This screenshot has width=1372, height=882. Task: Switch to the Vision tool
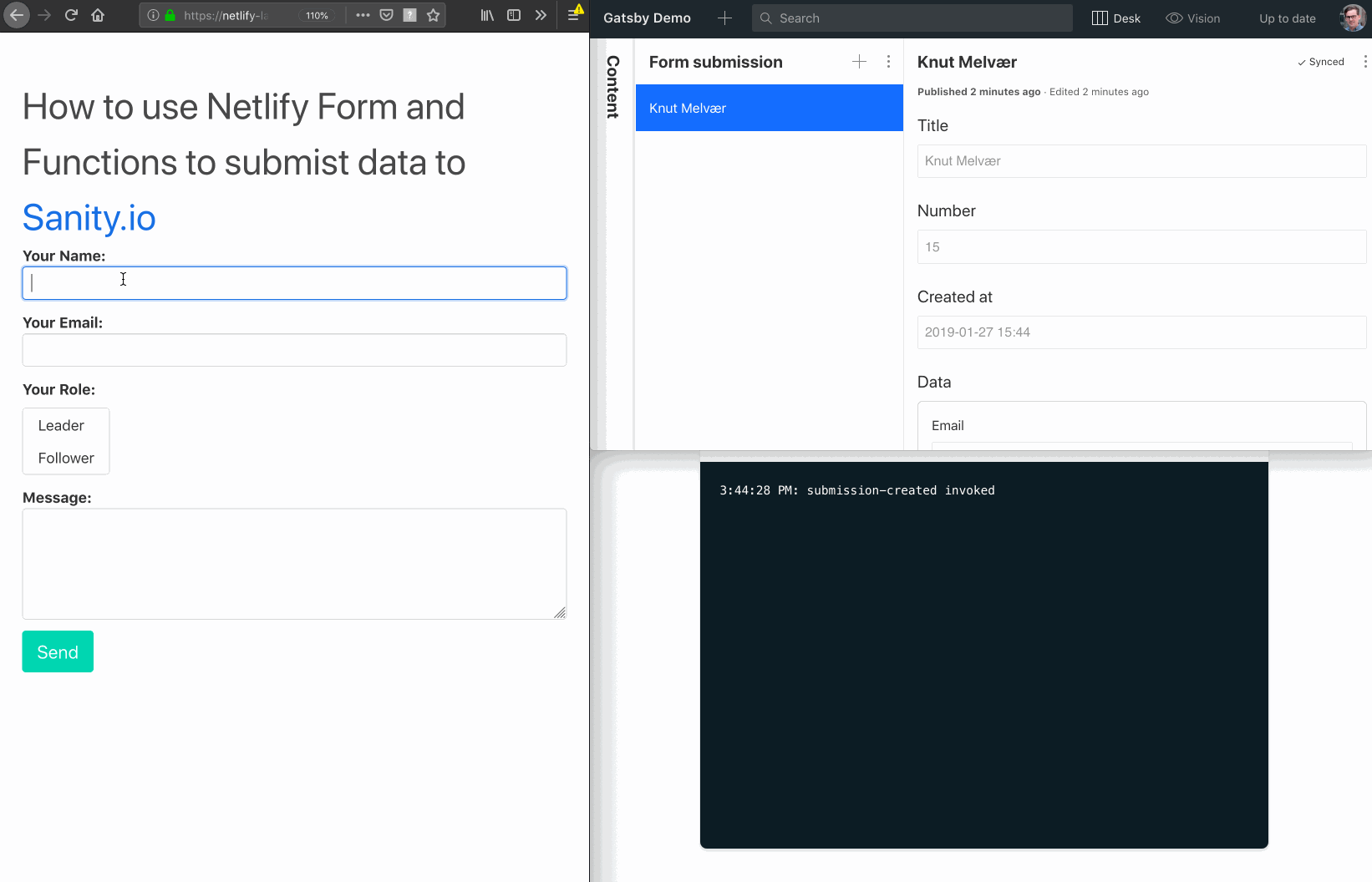click(x=1193, y=18)
